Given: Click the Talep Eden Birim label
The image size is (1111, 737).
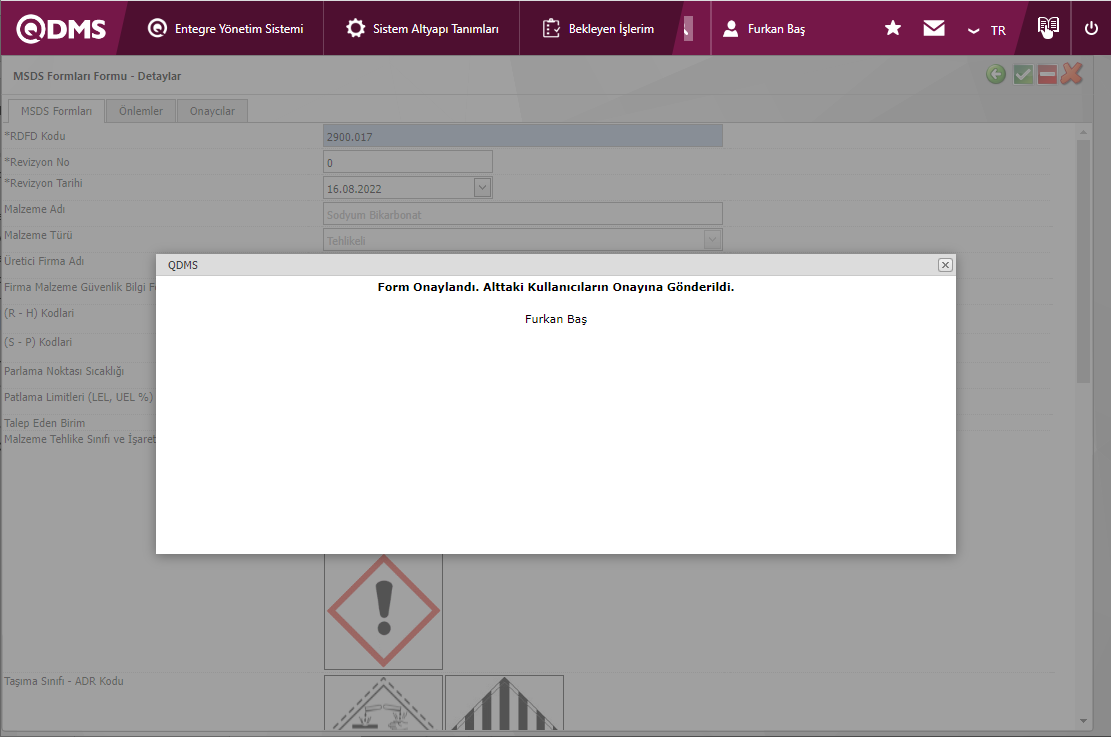Looking at the screenshot, I should pyautogui.click(x=45, y=423).
